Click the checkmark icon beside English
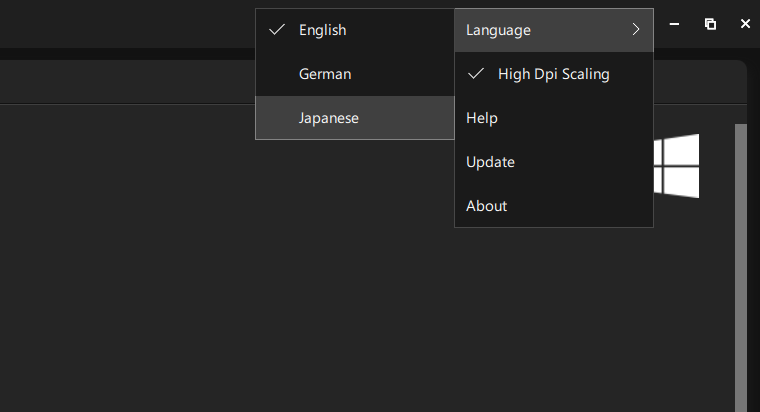Image resolution: width=760 pixels, height=412 pixels. 277,30
